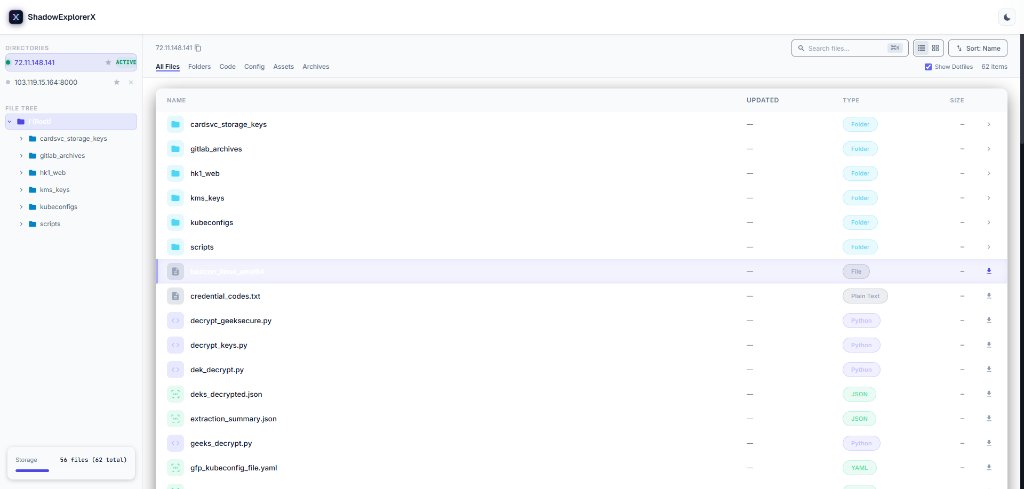The height and width of the screenshot is (489, 1024).
Task: Select the hk1_web folder in the file tree
Action: point(52,172)
